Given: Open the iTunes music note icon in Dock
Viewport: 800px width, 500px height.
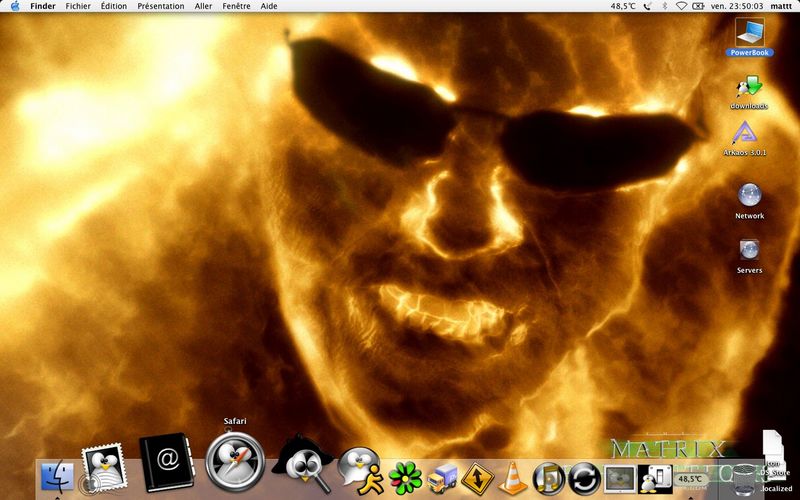Looking at the screenshot, I should tap(548, 478).
